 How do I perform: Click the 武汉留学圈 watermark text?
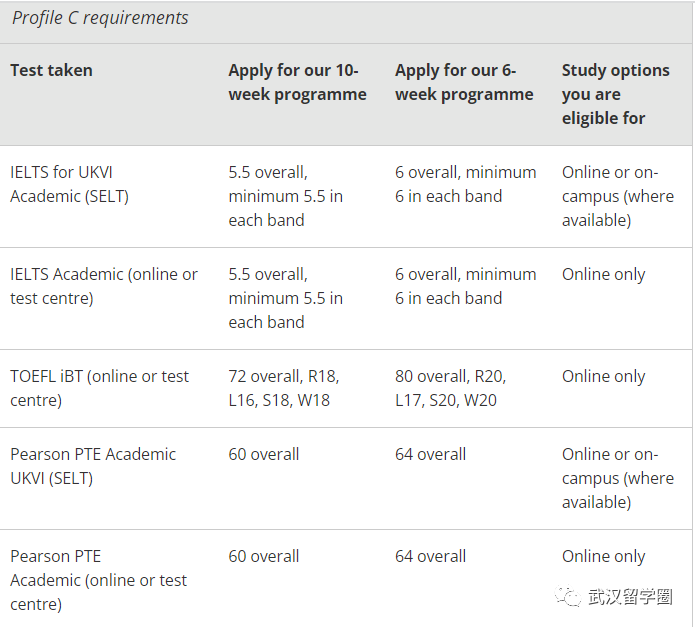click(x=630, y=597)
